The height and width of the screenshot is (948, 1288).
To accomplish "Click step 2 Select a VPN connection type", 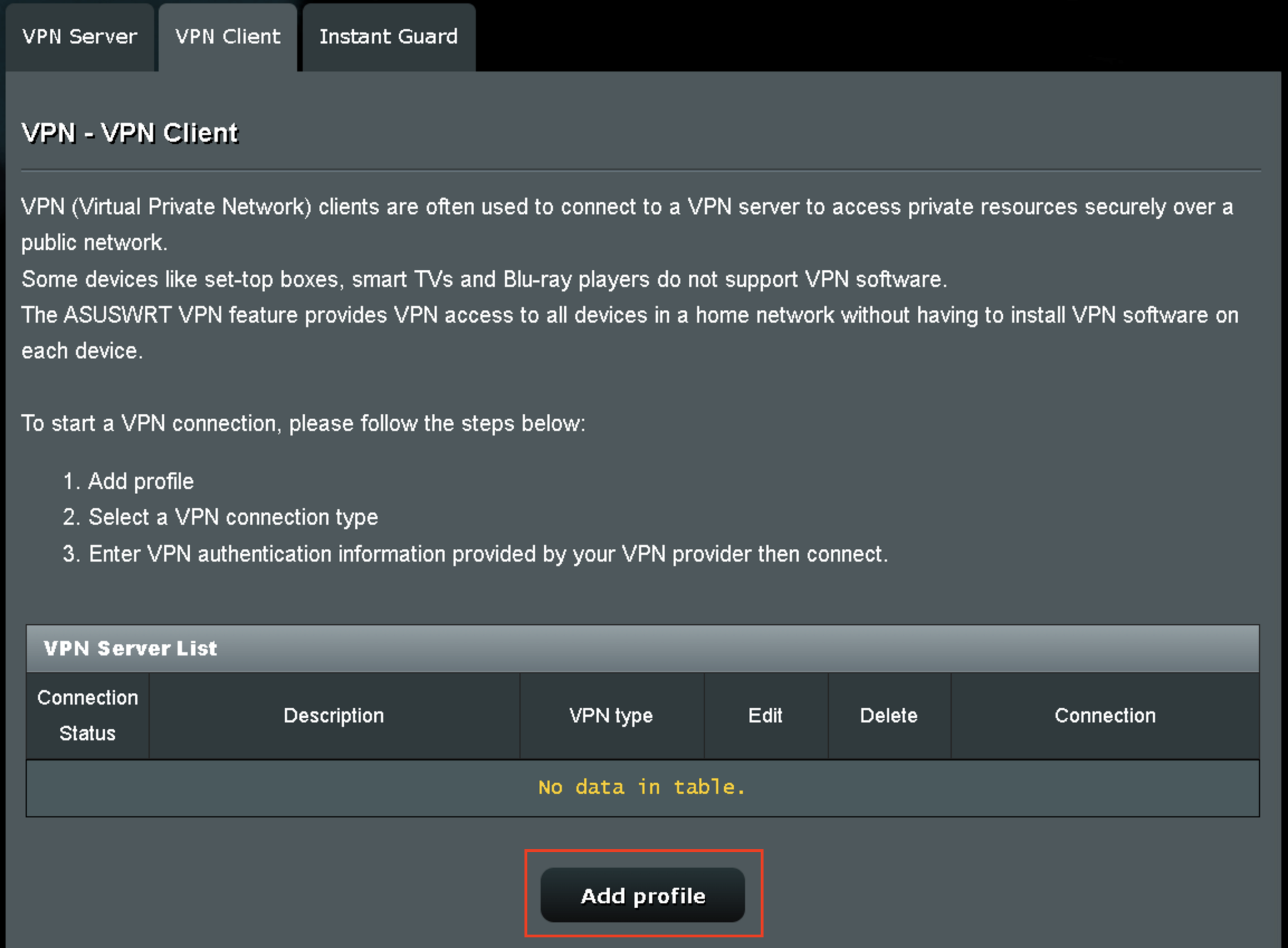I will pos(221,517).
